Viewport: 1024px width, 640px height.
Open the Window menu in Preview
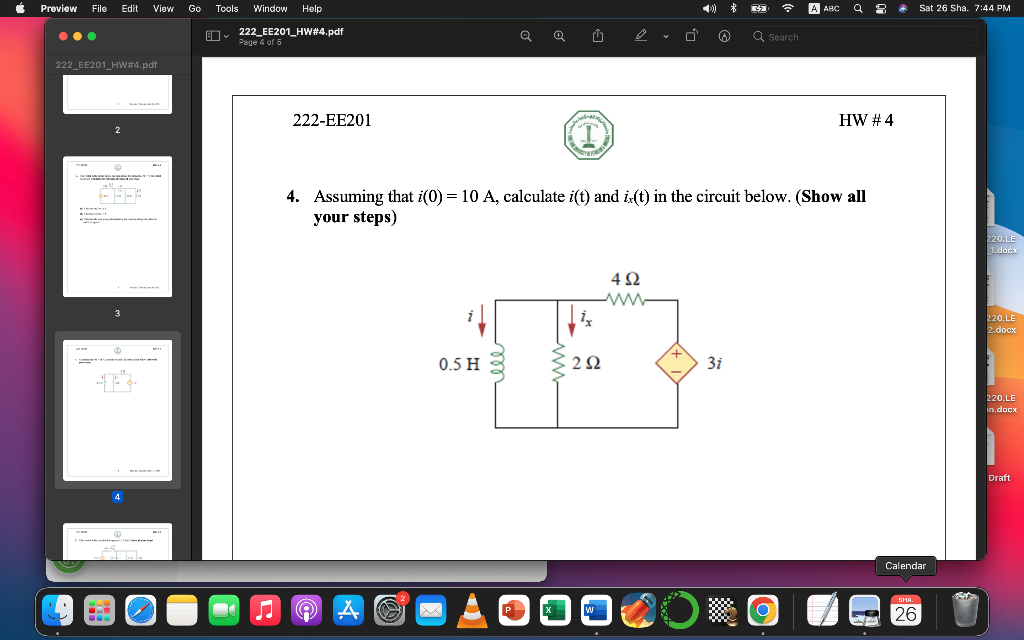pos(269,8)
